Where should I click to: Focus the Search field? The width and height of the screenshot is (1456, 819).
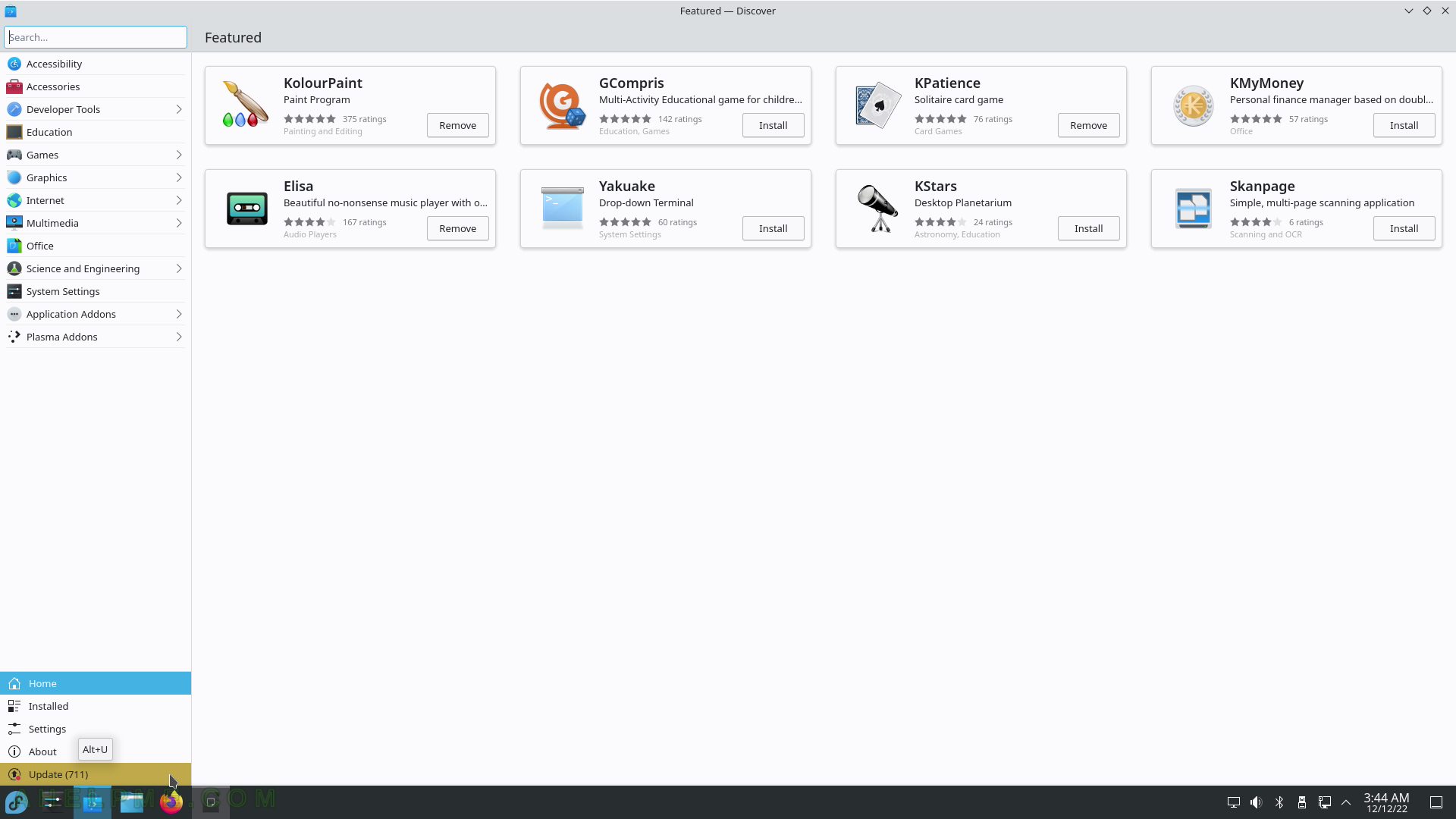point(96,37)
